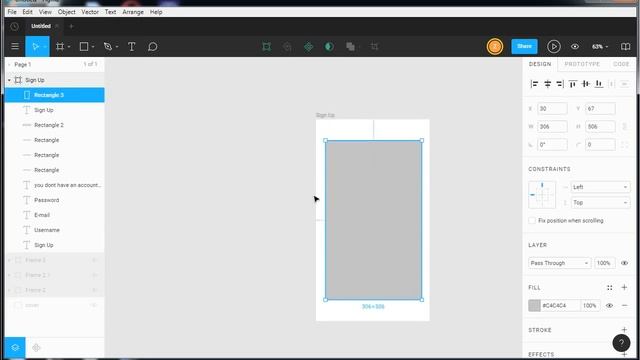Image resolution: width=640 pixels, height=360 pixels.
Task: Click the Crop icon in the toolbar
Action: [x=374, y=47]
